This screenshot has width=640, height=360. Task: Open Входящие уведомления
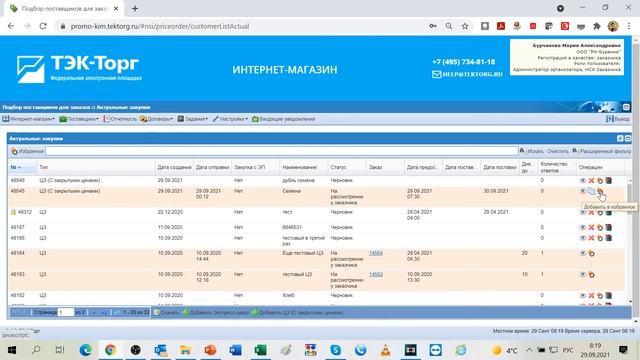283,119
